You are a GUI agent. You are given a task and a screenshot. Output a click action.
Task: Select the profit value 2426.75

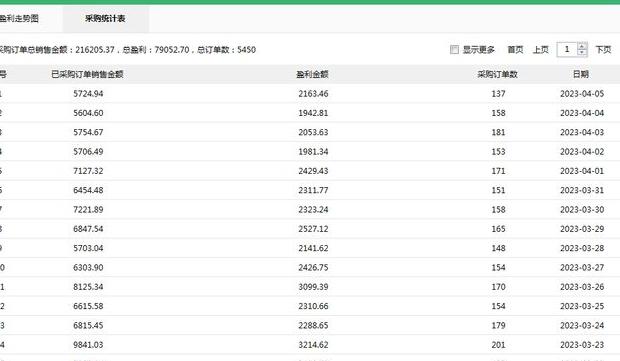click(313, 268)
